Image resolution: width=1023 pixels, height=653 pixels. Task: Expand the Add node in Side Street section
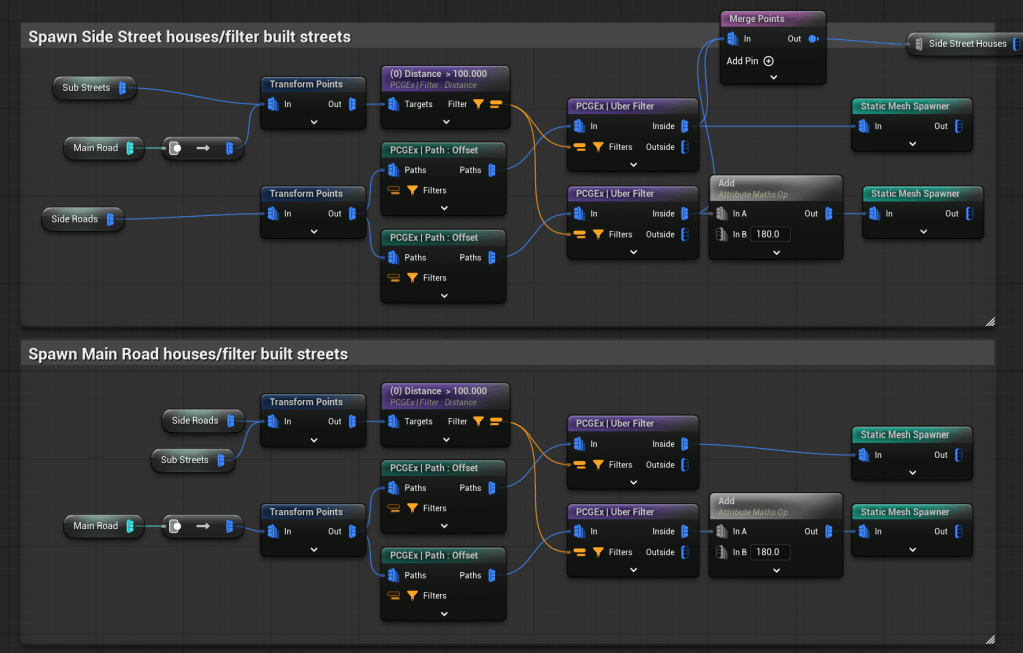pyautogui.click(x=775, y=252)
